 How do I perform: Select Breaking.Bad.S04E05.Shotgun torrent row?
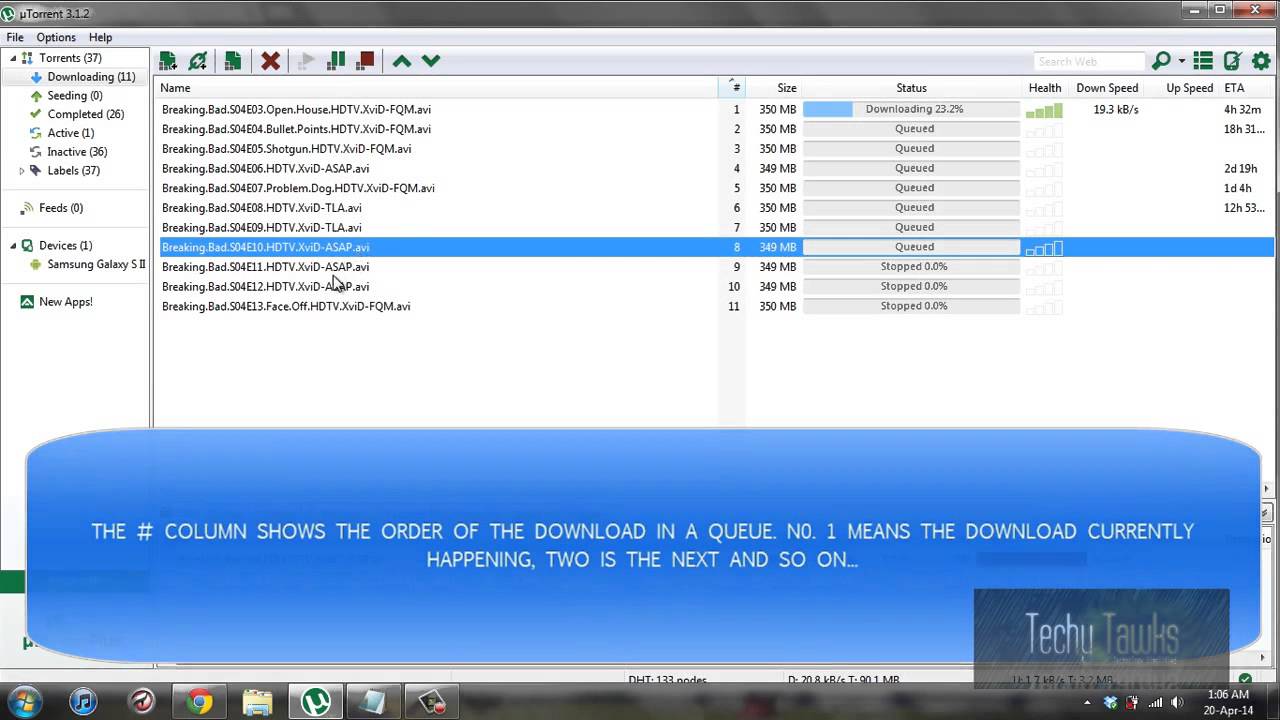[716, 149]
